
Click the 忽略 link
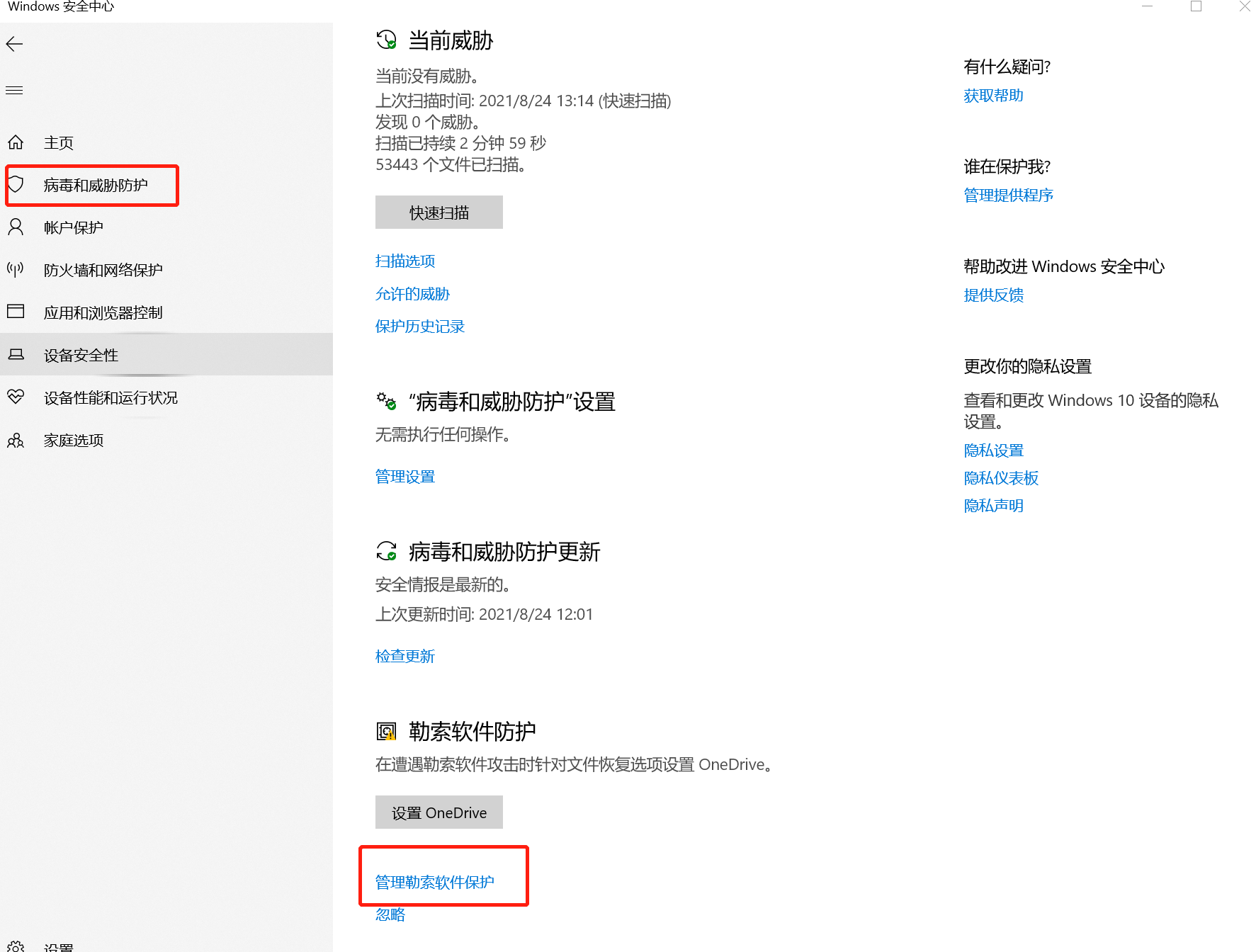(x=390, y=914)
